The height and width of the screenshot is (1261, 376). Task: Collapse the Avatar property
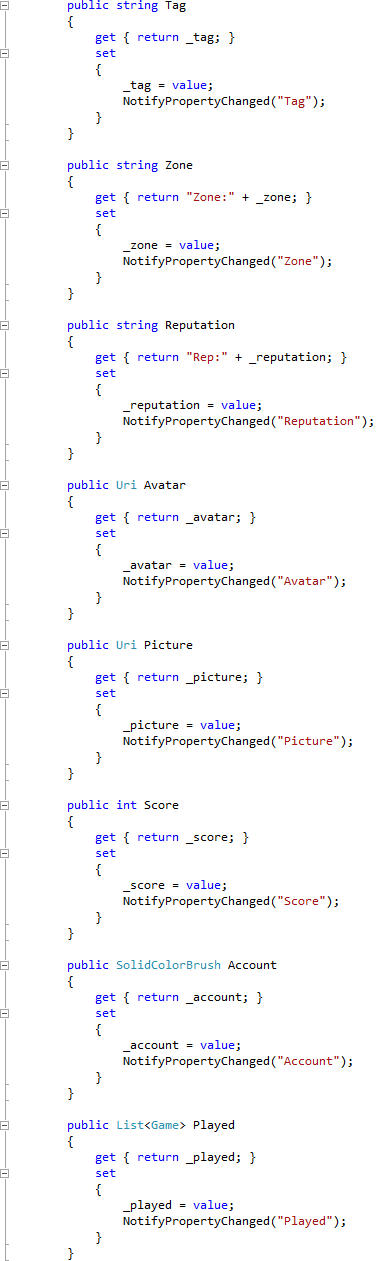tap(5, 485)
